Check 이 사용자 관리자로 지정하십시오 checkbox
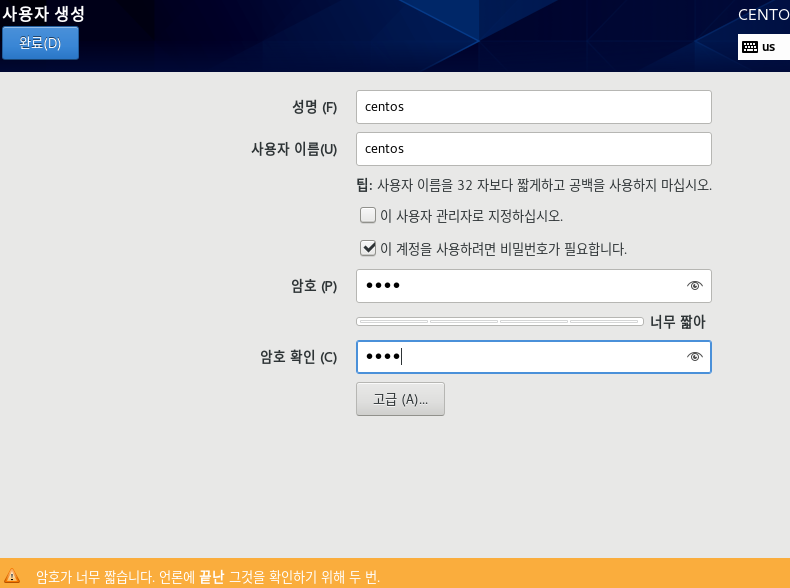 tap(368, 215)
